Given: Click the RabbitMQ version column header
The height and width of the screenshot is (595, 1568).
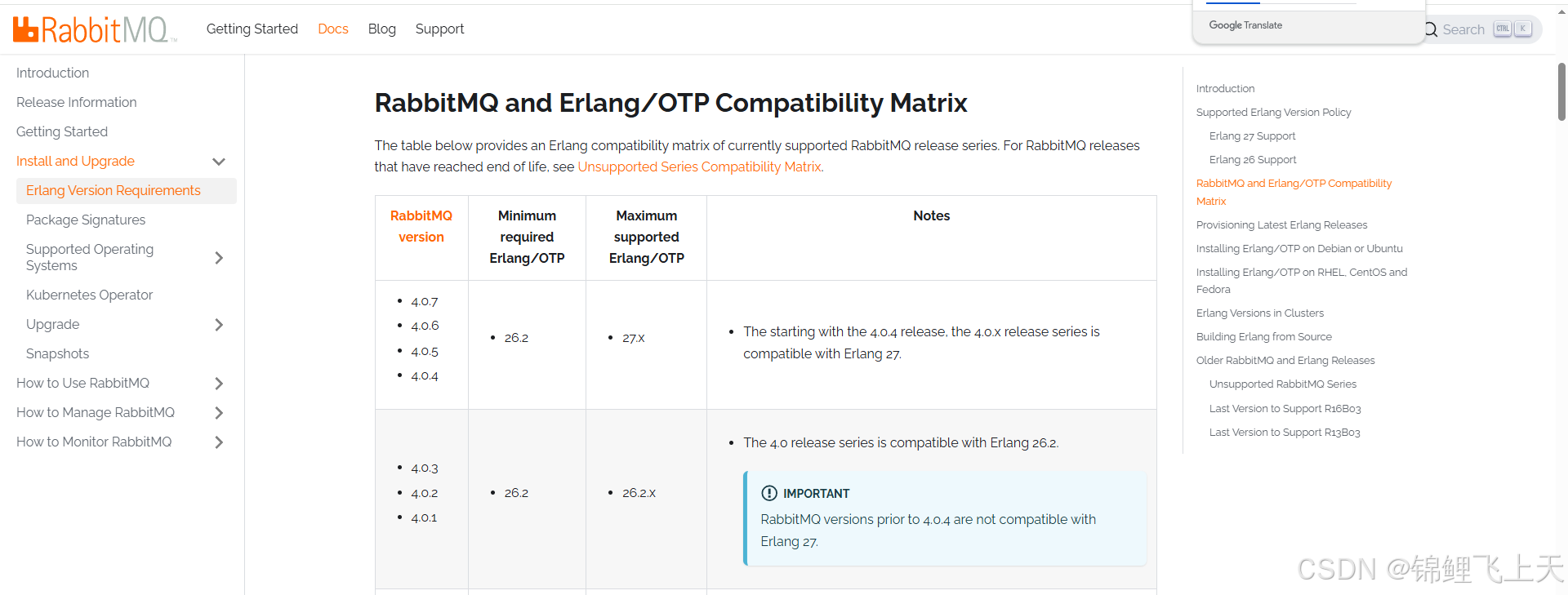Looking at the screenshot, I should [x=421, y=226].
